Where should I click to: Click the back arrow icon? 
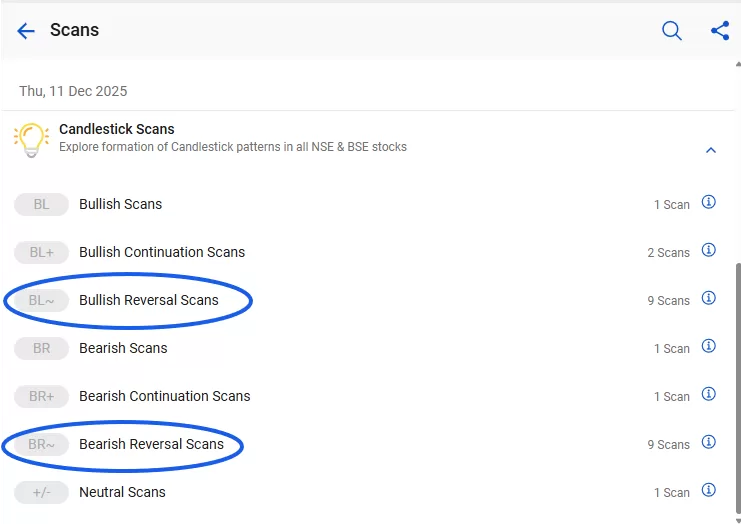click(26, 31)
